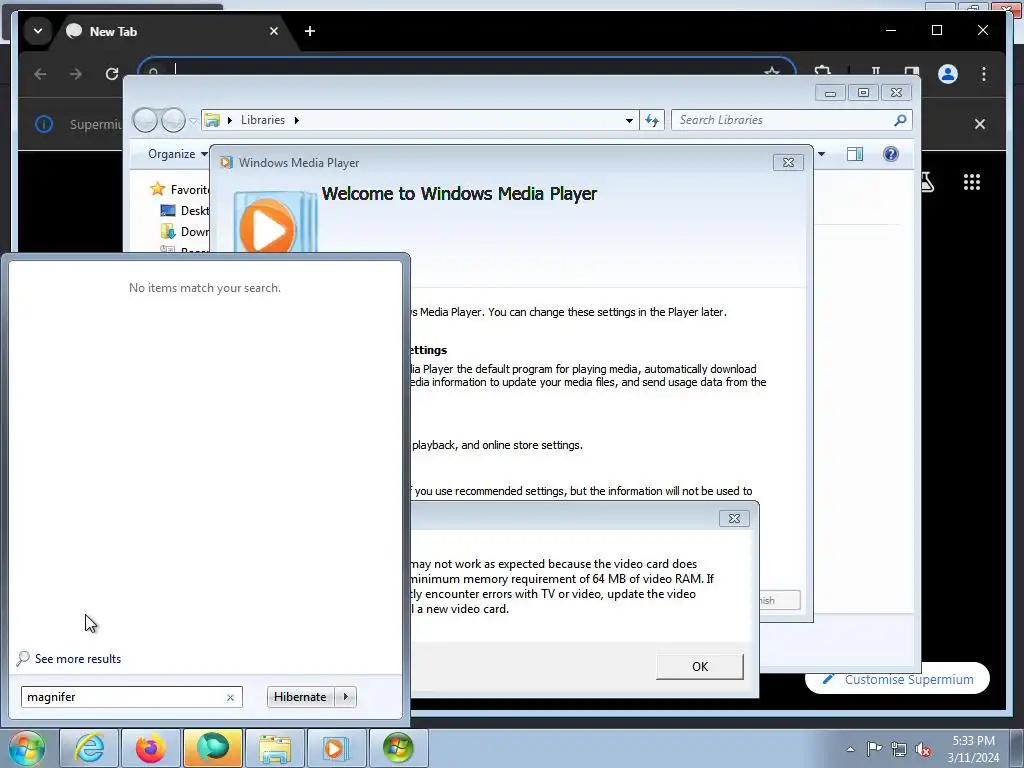The height and width of the screenshot is (768, 1024).
Task: Click the muted volume tray icon
Action: pyautogui.click(x=923, y=749)
